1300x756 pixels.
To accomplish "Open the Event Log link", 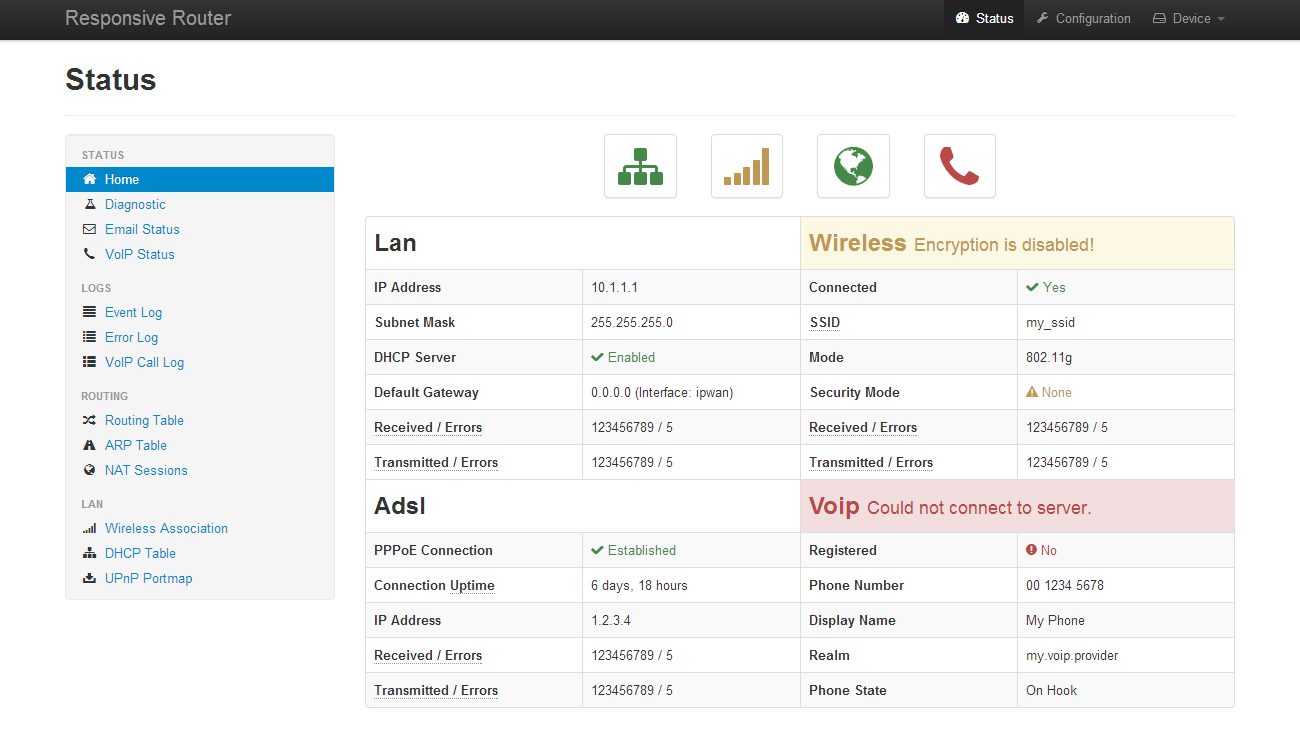I will click(133, 312).
